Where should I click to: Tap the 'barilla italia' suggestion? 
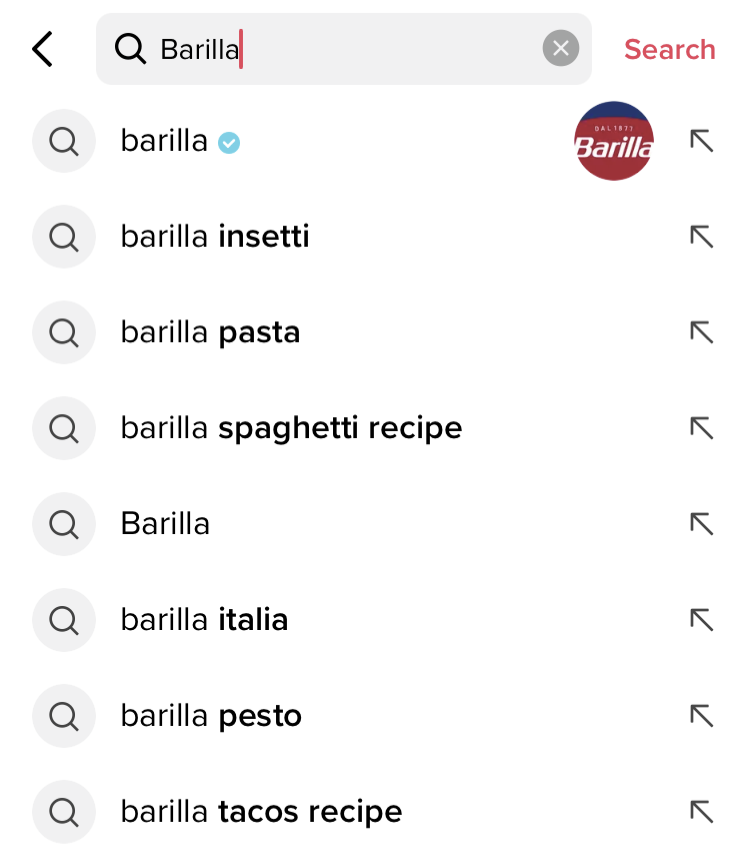204,621
